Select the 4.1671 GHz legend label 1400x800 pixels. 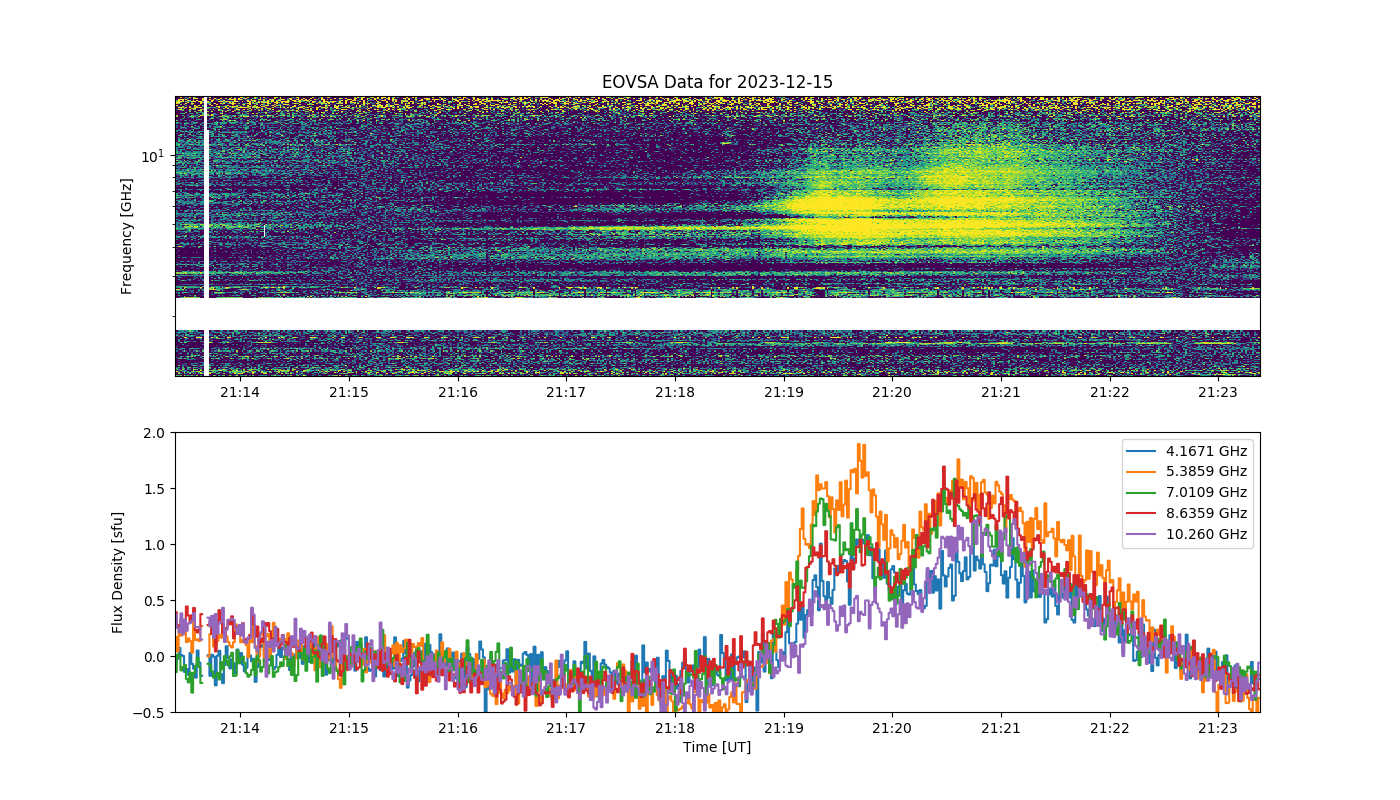tap(1207, 451)
